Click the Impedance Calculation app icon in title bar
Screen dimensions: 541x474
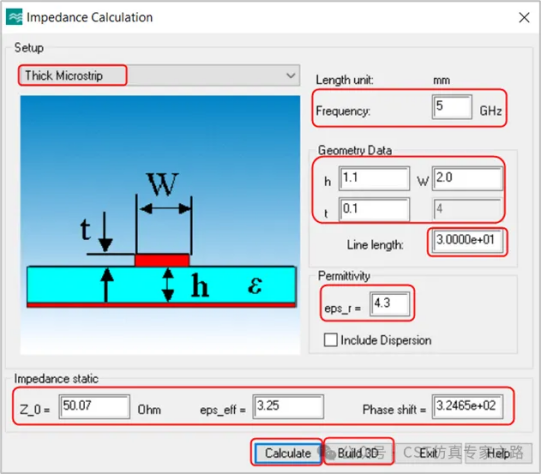(14, 17)
